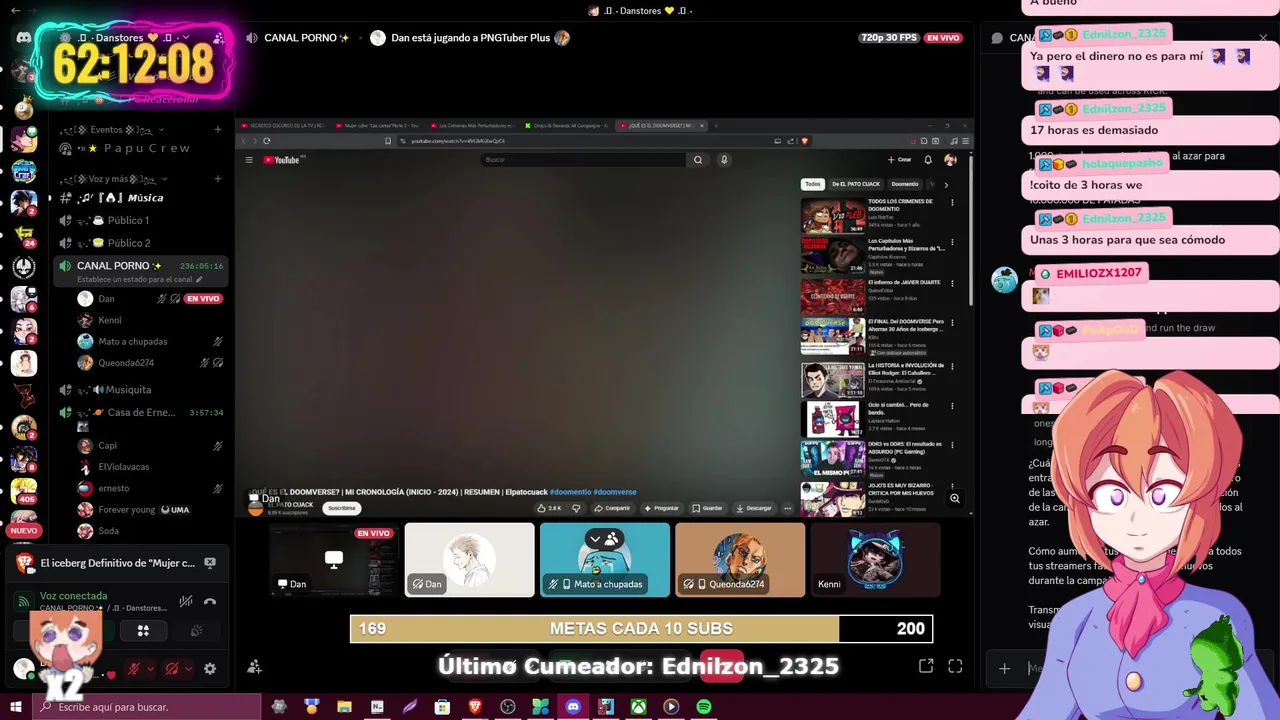Image resolution: width=1280 pixels, height=720 pixels.
Task: Toggle deafen headphones in user panel
Action: coord(172,669)
